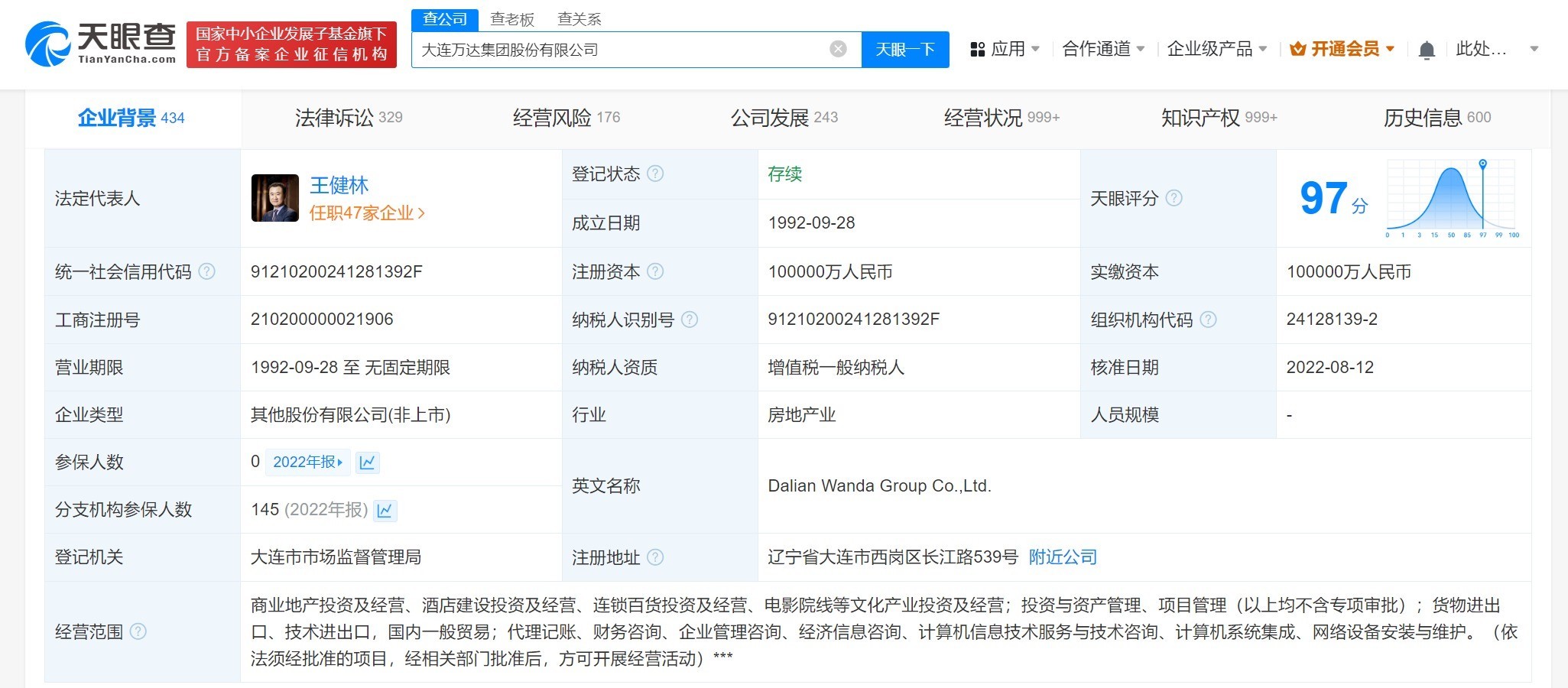Select the 97分 score value
Viewport: 1568px width, 688px height.
tap(1333, 199)
